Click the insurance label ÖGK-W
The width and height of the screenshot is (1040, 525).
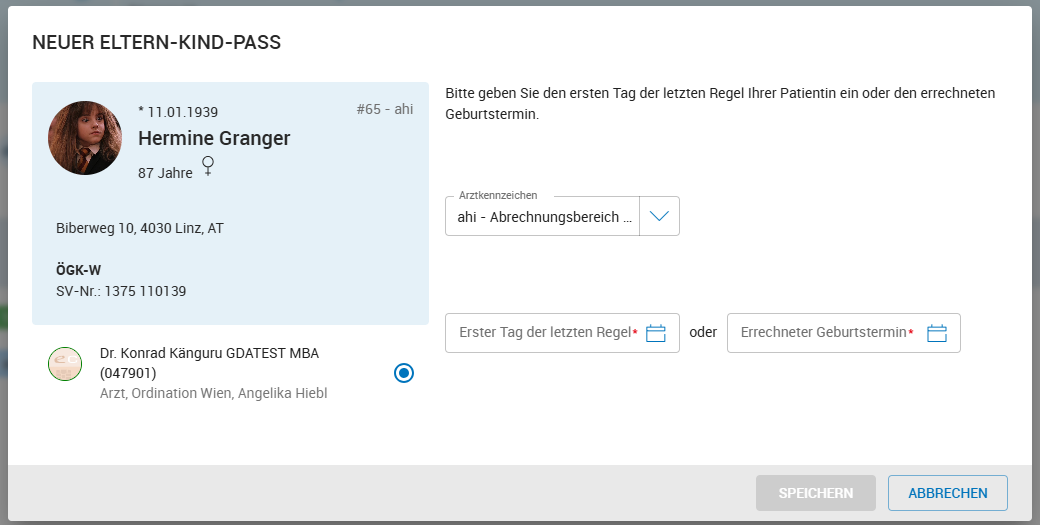coord(78,270)
